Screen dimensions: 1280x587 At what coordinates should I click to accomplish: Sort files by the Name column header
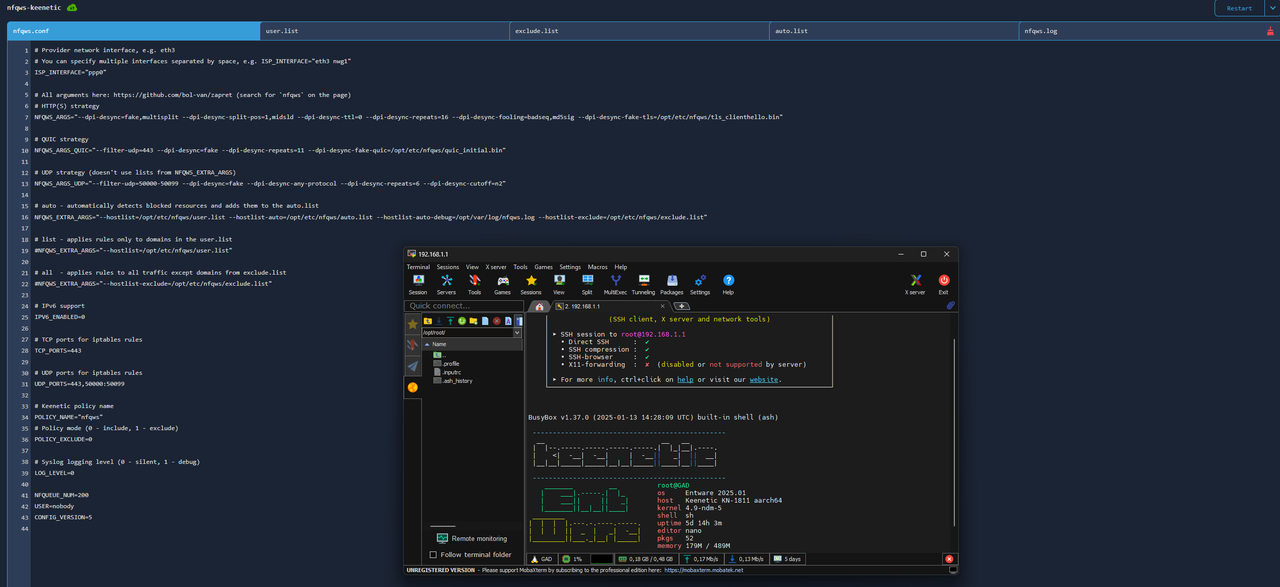(x=472, y=343)
